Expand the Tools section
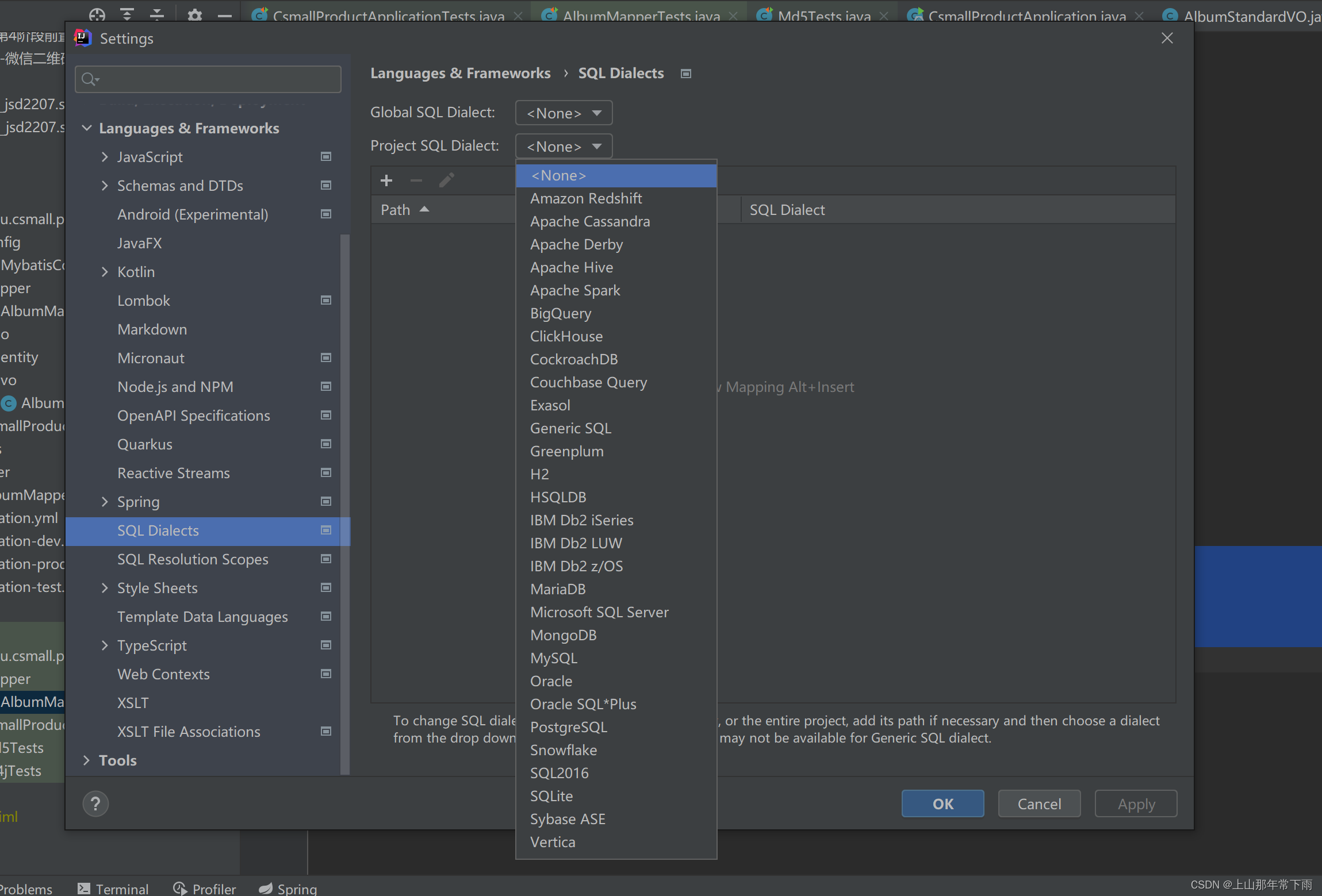This screenshot has height=896, width=1322. [x=86, y=760]
